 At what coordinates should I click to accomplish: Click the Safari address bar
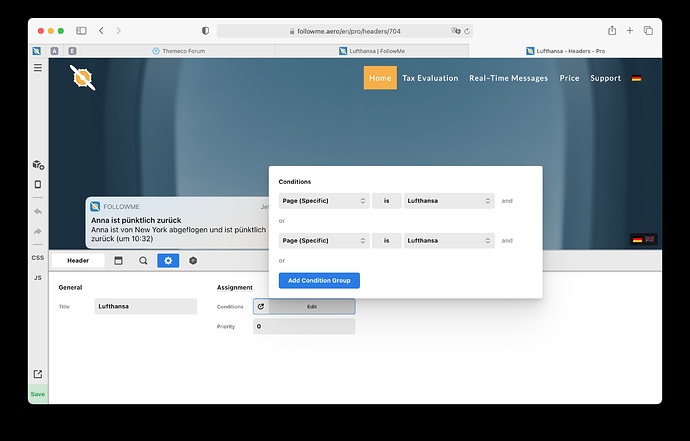(345, 31)
